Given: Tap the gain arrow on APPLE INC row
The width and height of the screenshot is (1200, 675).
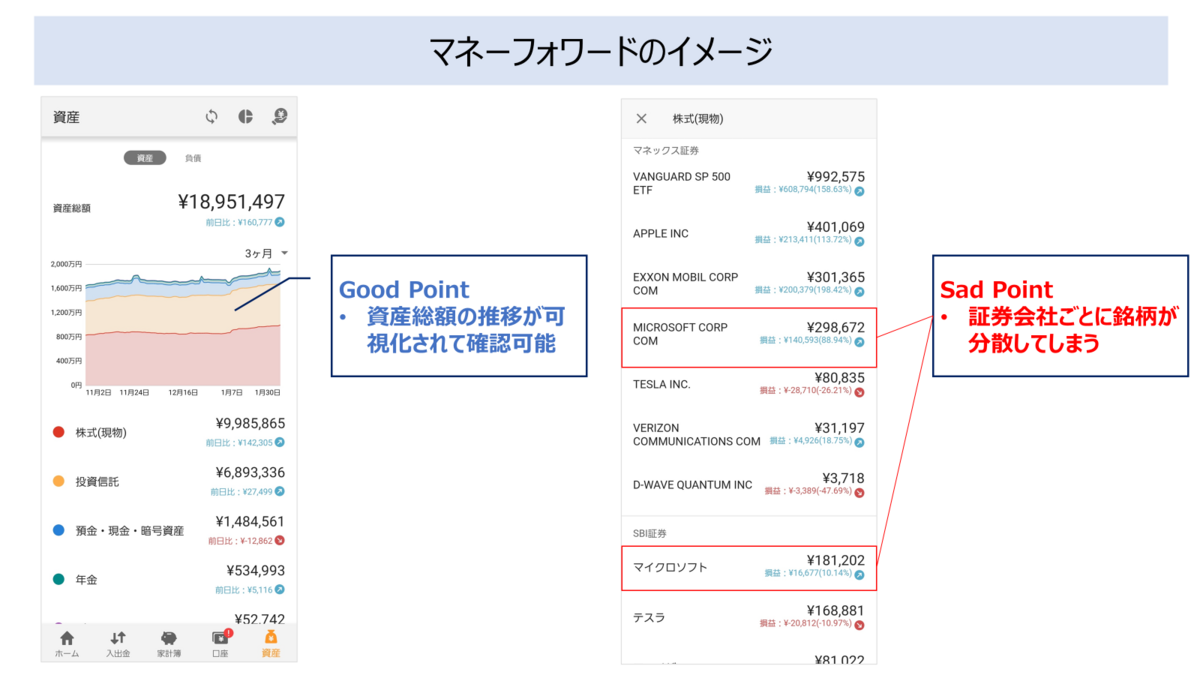Looking at the screenshot, I should pos(859,241).
